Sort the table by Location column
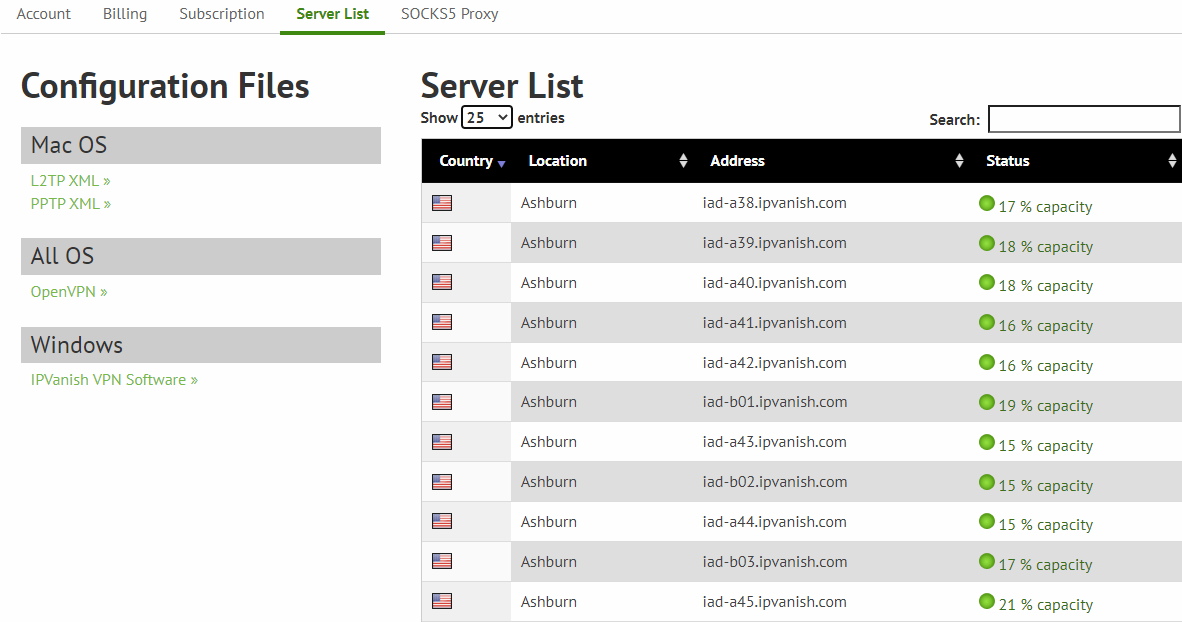This screenshot has height=622, width=1182. tap(602, 161)
